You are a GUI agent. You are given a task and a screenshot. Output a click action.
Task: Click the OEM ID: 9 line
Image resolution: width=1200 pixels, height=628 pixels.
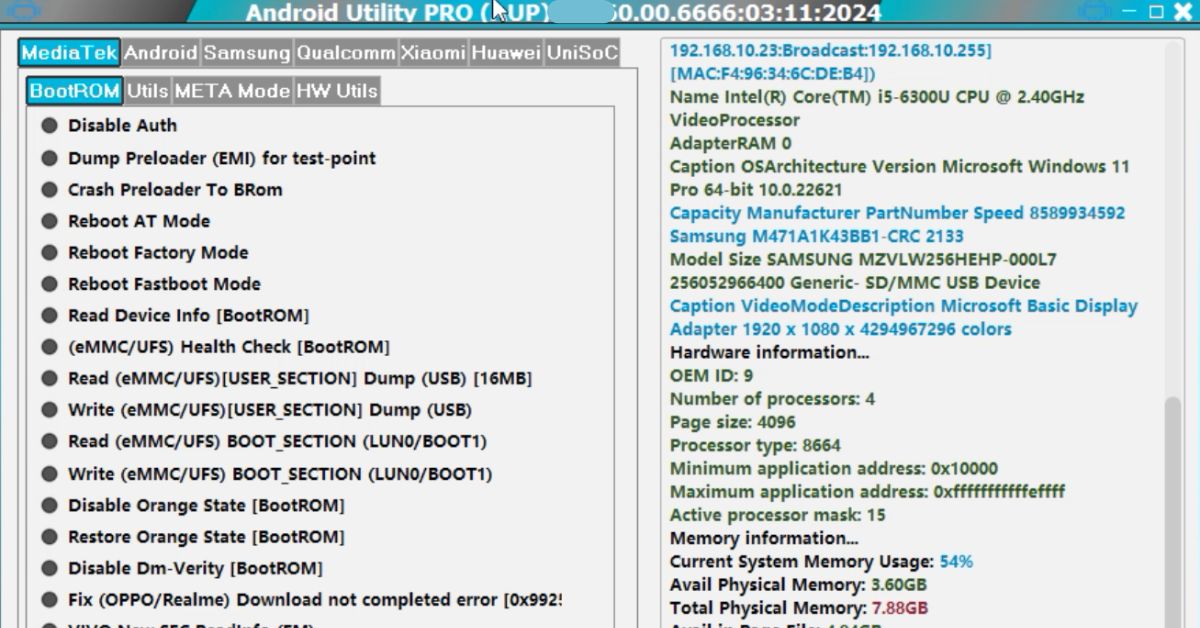coord(712,376)
